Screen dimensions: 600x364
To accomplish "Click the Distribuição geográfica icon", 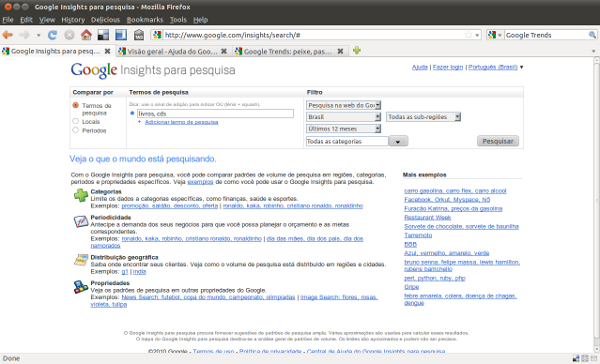I will 81,260.
